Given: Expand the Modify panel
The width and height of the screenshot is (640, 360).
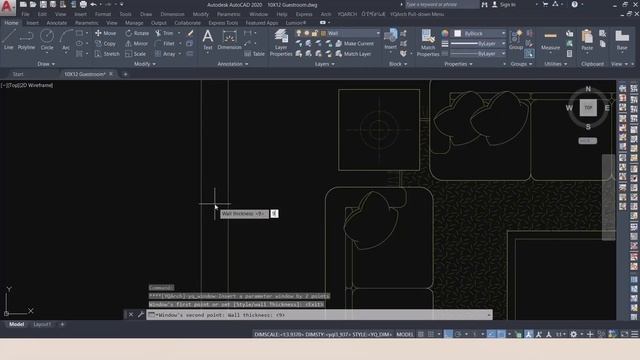Looking at the screenshot, I should point(145,64).
